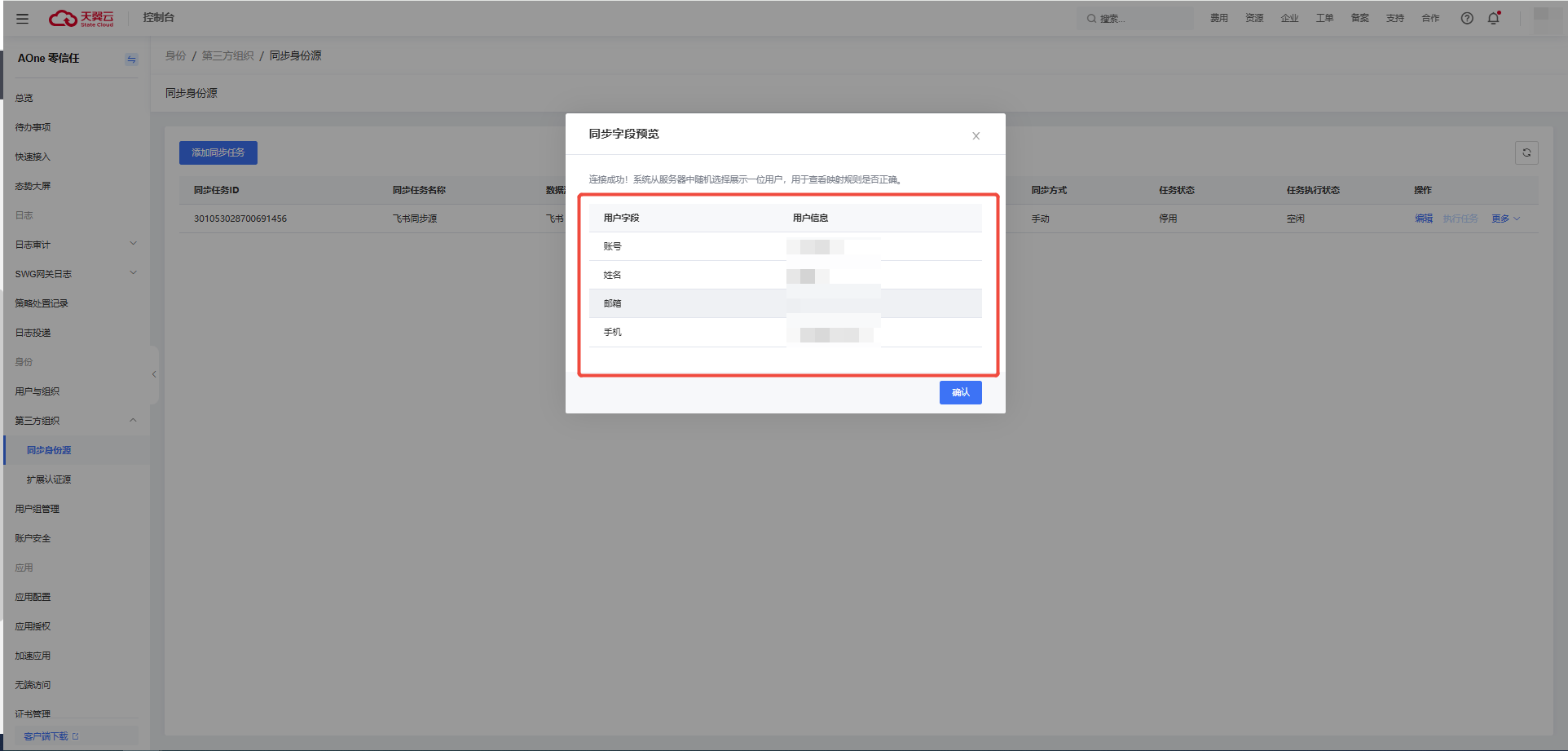Open 用户与组织 in the sidebar

click(x=37, y=391)
